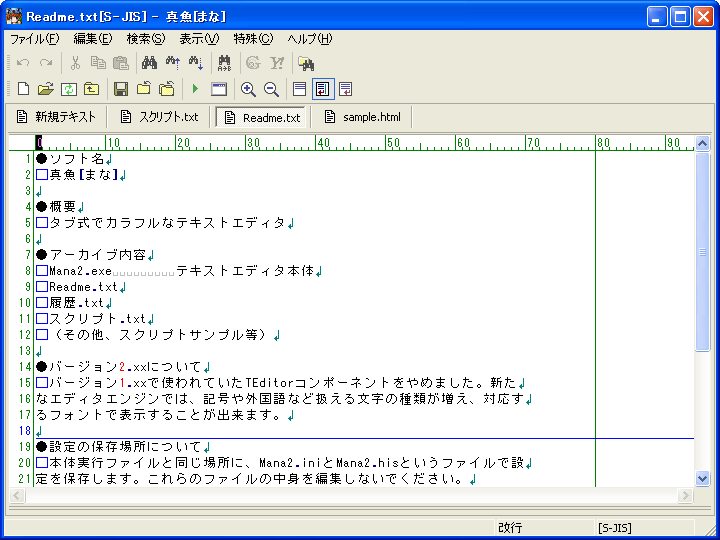
Task: Open the 特殊(C) menu
Action: click(253, 39)
